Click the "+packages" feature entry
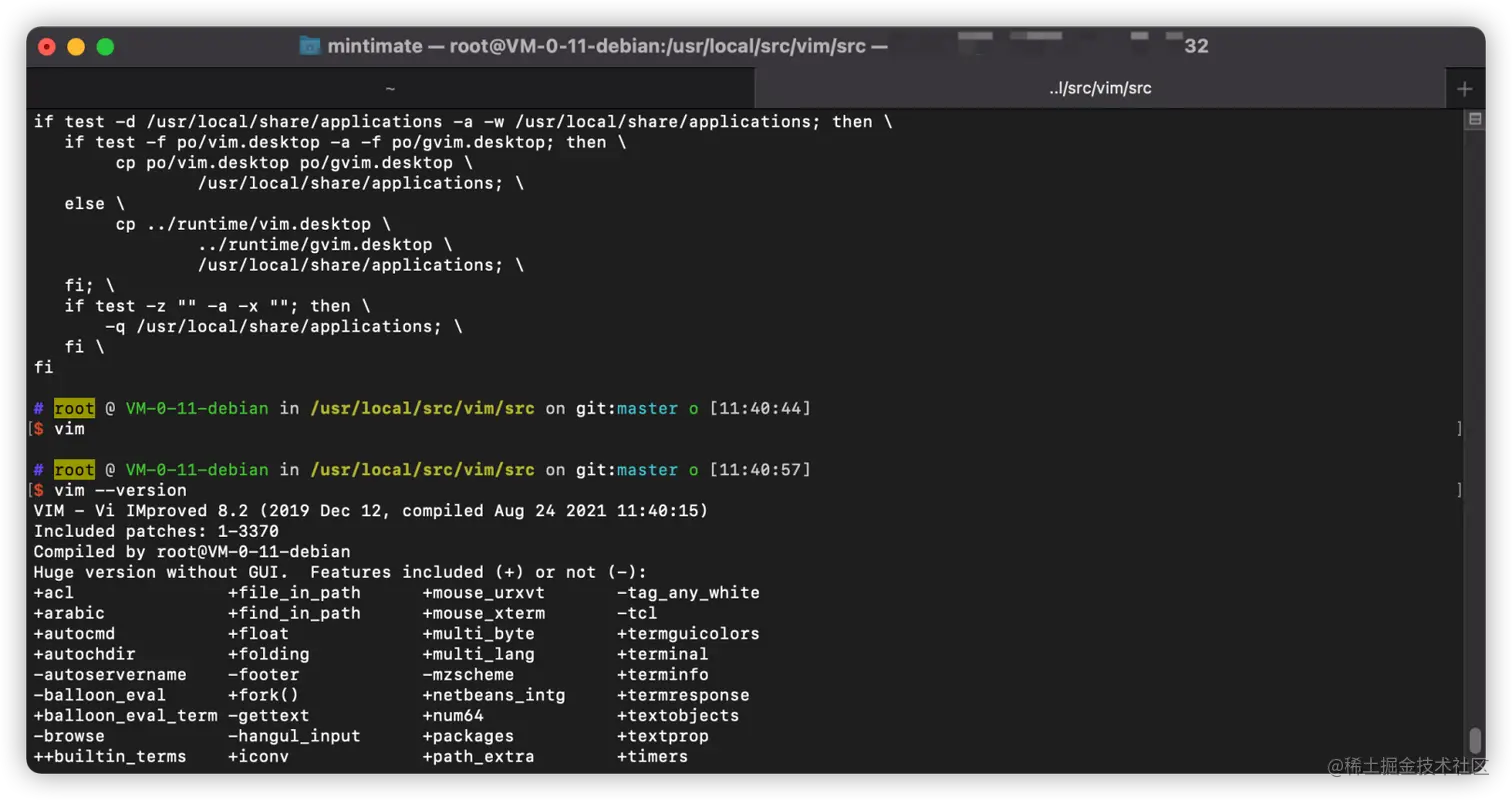 coord(468,736)
